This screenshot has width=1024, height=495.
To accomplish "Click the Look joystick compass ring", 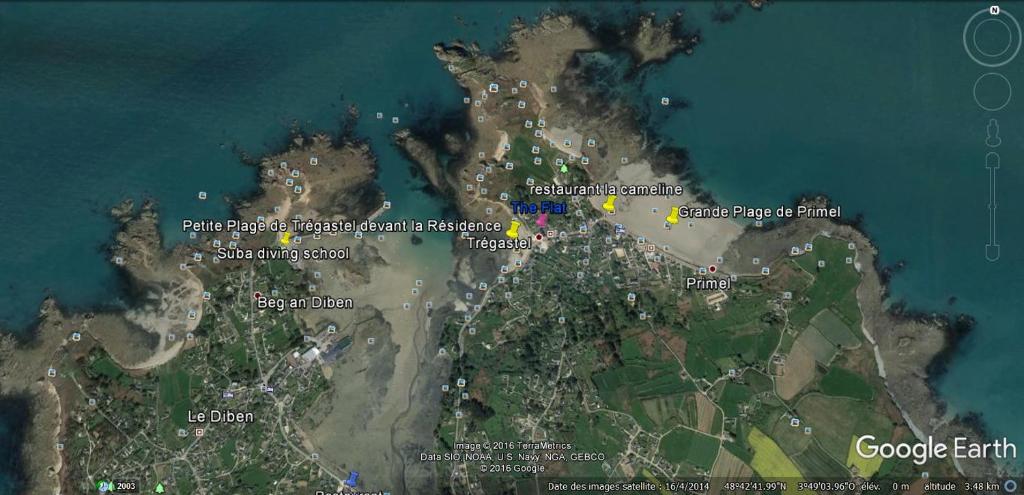I will point(992,38).
